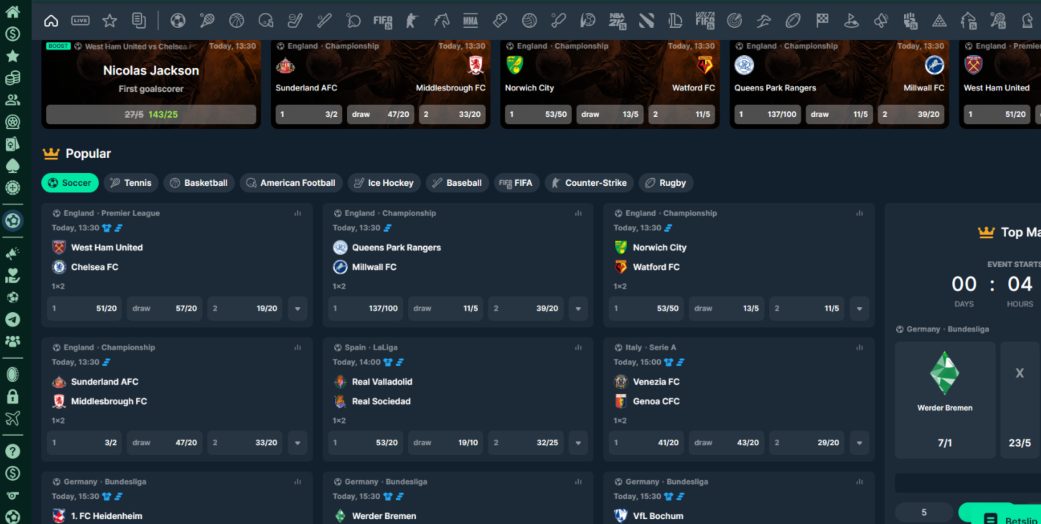
Task: Select the darts target icon in top bar
Action: pyautogui.click(x=734, y=21)
